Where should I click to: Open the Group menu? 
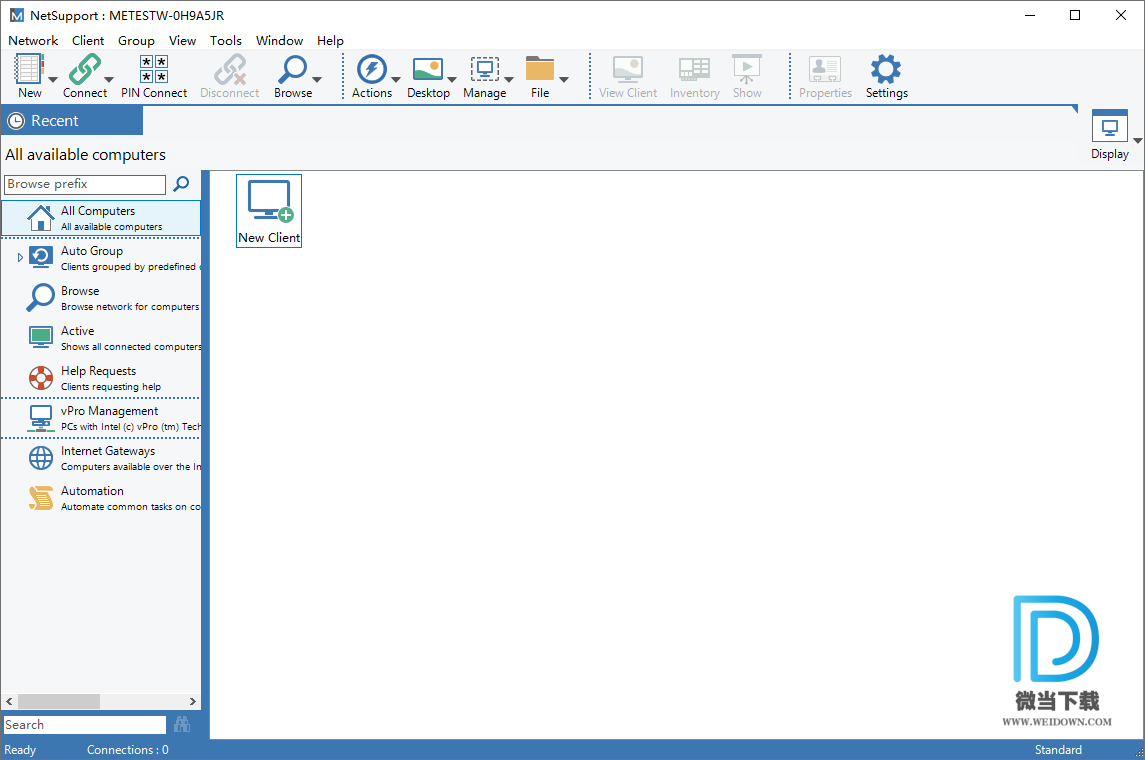(x=136, y=41)
